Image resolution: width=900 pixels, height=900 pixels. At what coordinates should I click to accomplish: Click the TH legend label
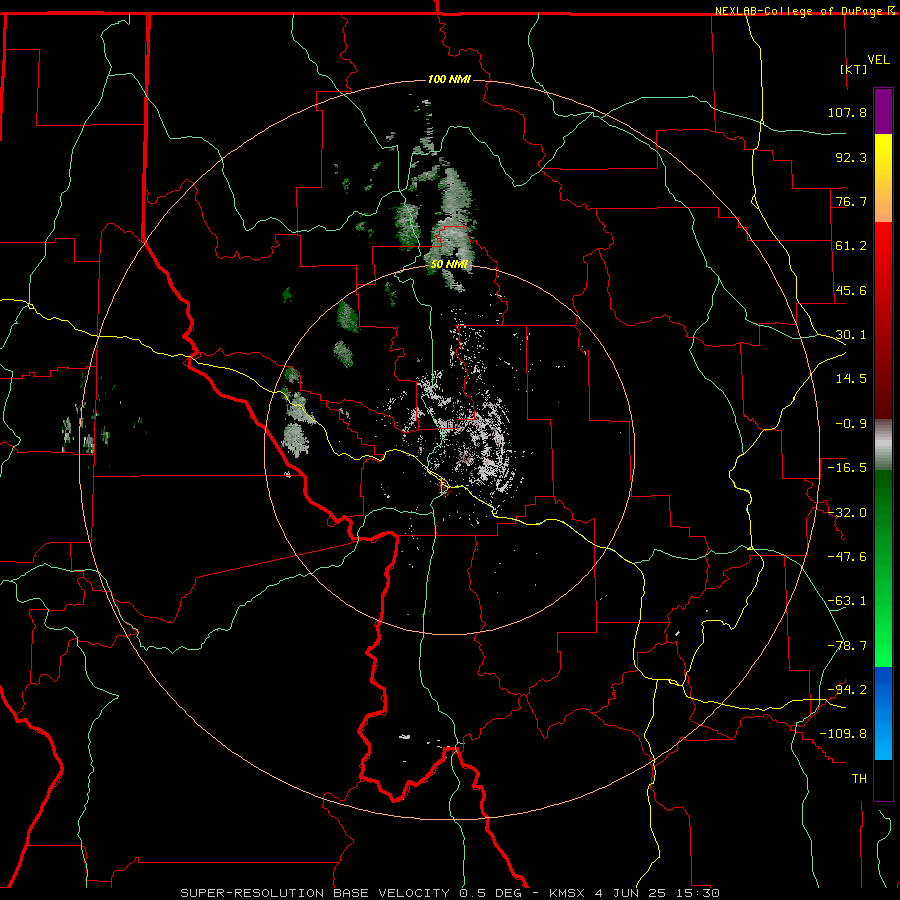pos(859,779)
